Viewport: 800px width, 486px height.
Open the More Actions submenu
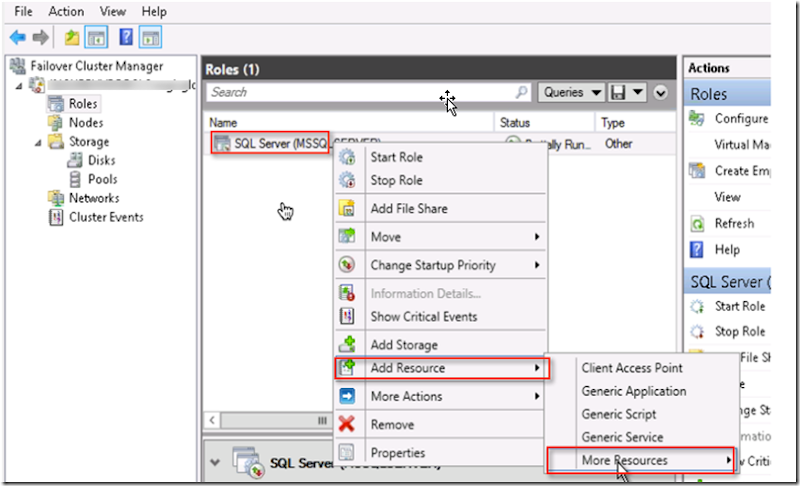441,396
